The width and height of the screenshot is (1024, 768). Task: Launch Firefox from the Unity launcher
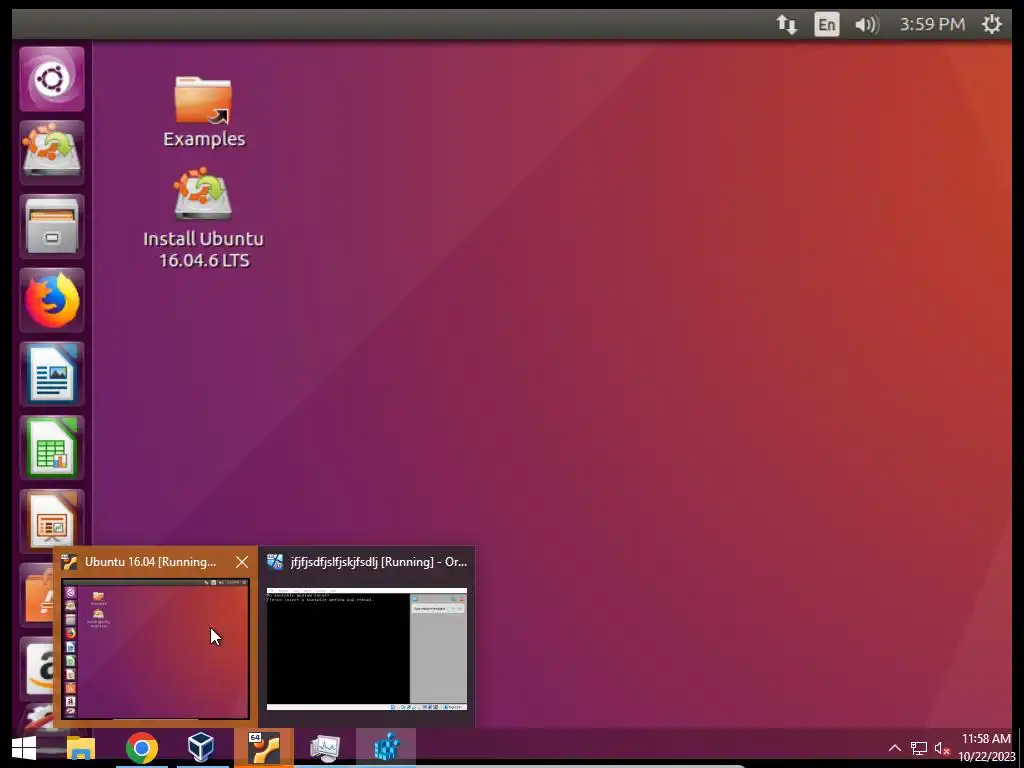coord(52,300)
